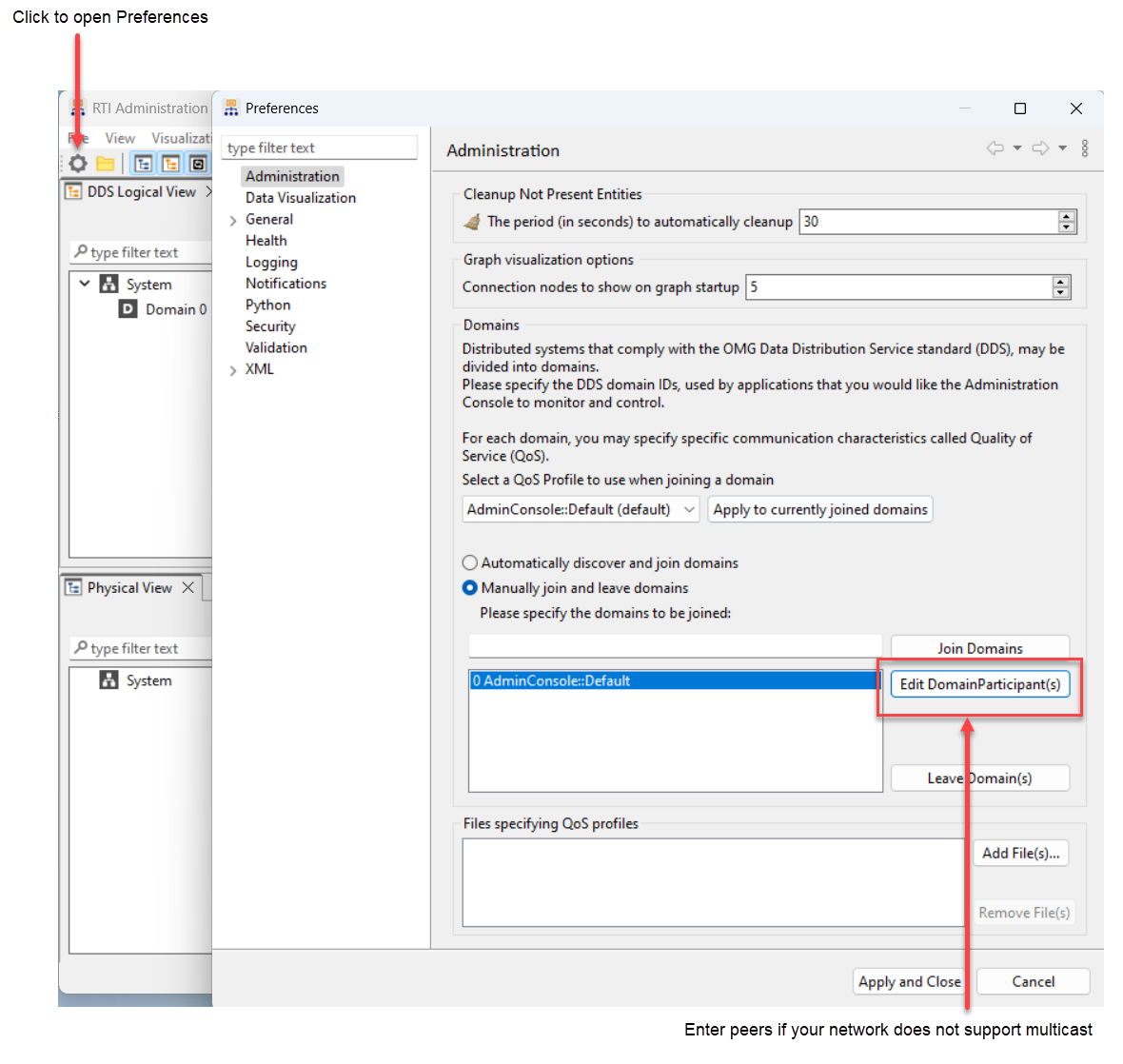Expand the General preferences category

coord(233,219)
